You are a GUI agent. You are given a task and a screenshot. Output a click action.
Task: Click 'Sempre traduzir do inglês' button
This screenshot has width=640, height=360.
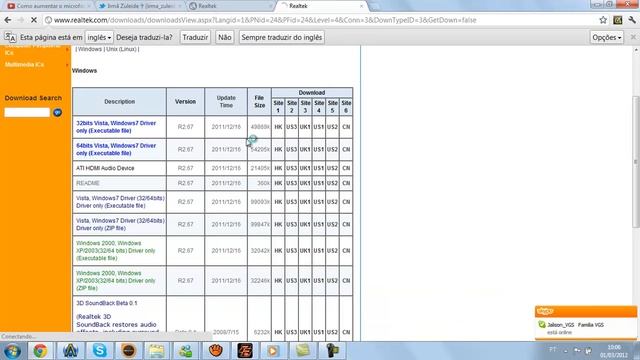[282, 37]
